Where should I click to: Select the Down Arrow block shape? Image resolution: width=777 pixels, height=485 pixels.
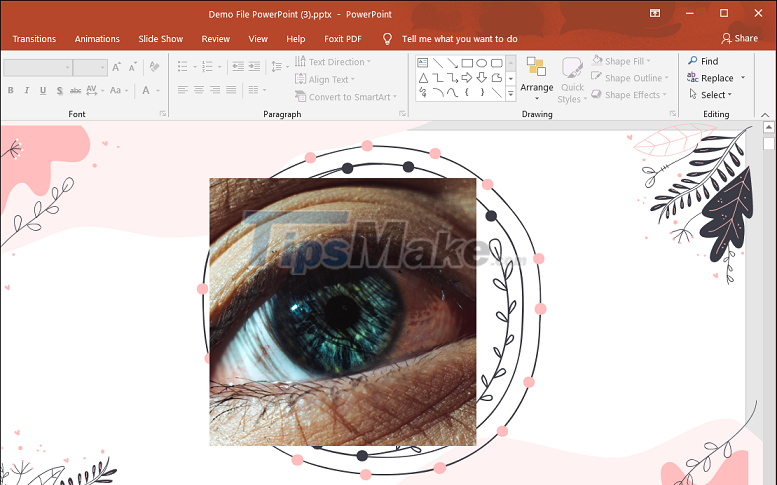click(x=482, y=78)
